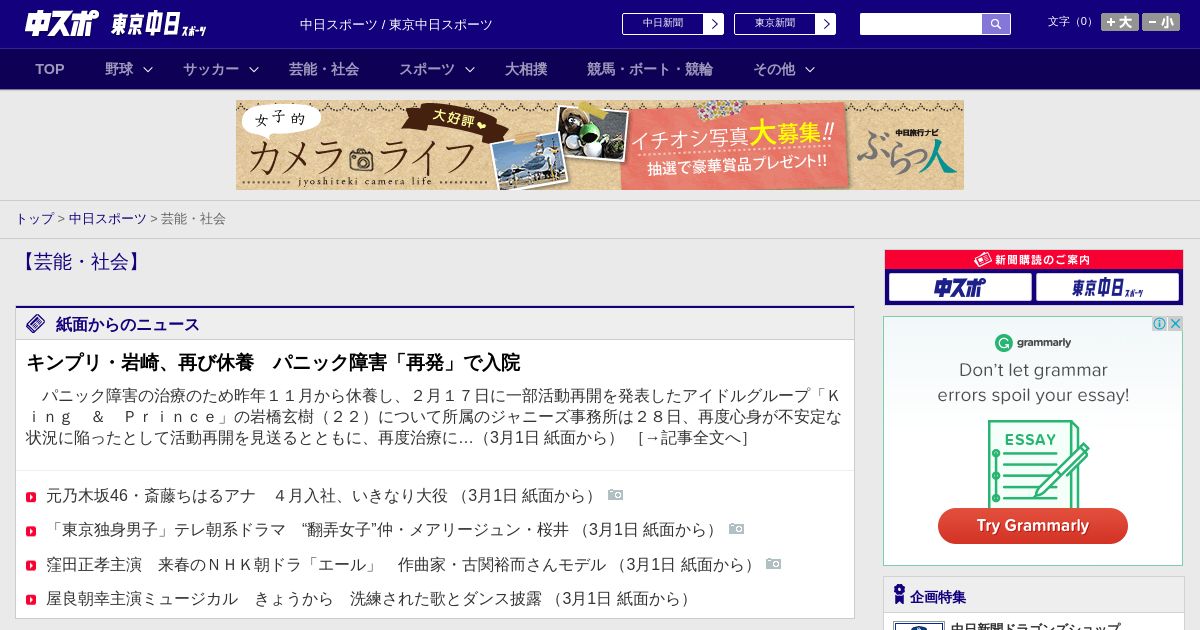Select 競馬・ボート・競輪 in navigation bar
1200x630 pixels.
(650, 69)
